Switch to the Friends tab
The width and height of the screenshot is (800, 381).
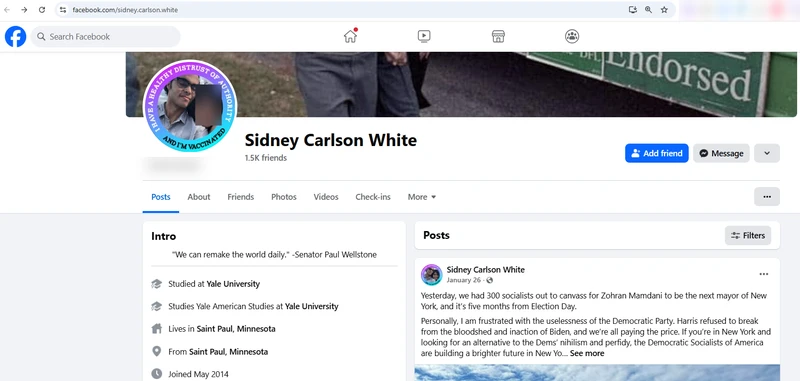coord(241,197)
